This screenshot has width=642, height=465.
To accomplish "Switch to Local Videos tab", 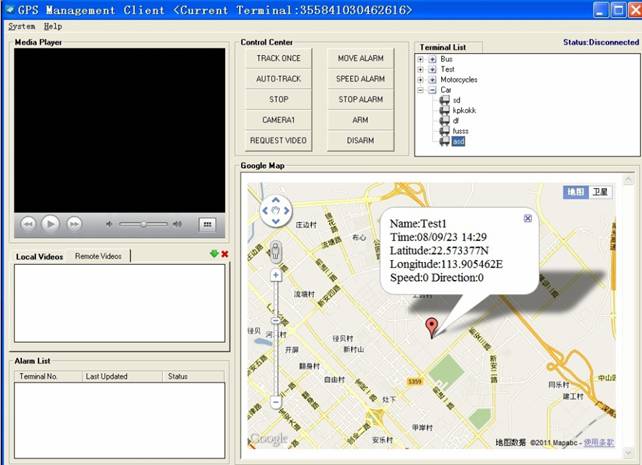I will [39, 257].
